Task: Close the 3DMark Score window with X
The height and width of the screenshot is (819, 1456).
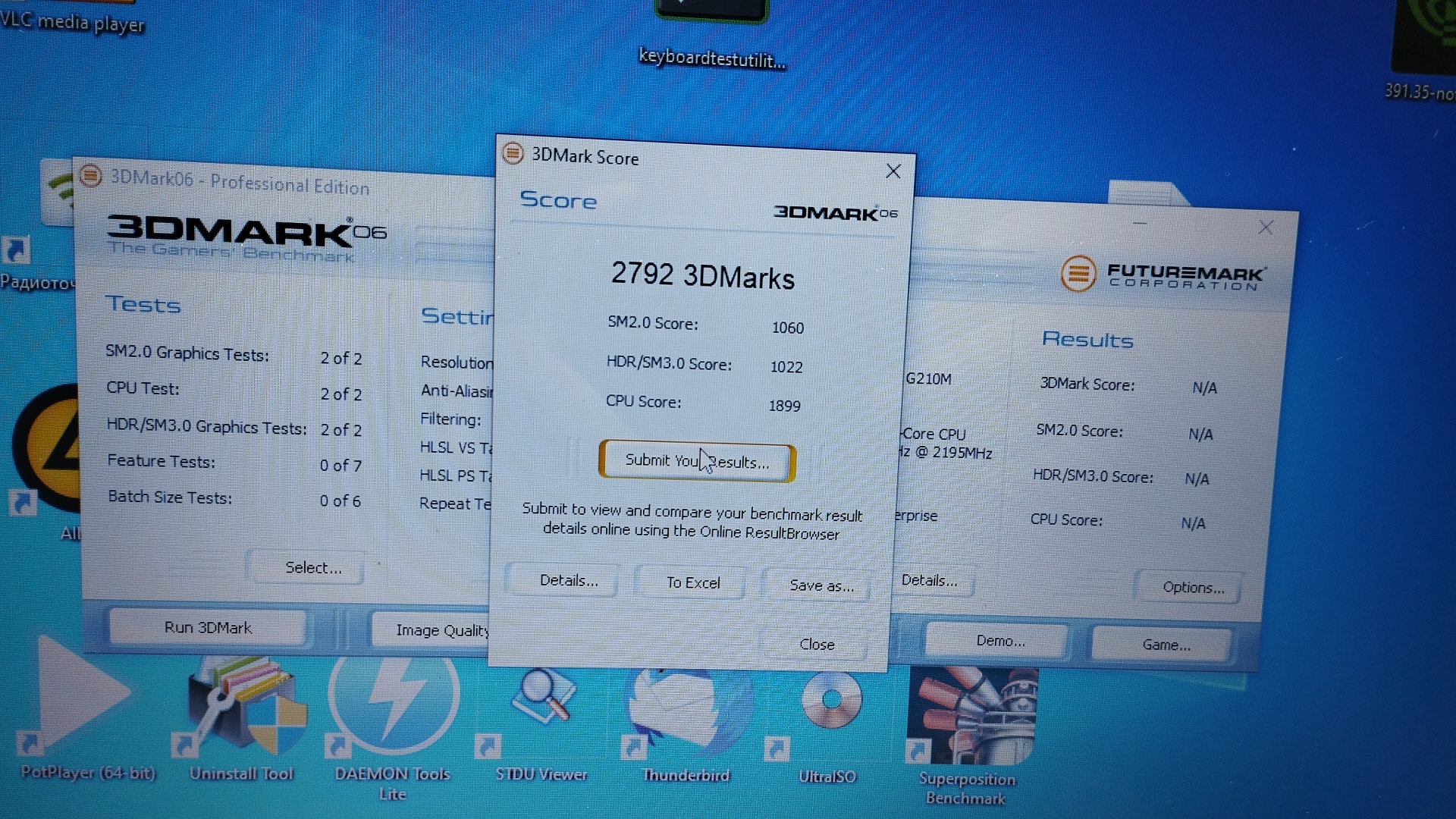Action: tap(893, 171)
